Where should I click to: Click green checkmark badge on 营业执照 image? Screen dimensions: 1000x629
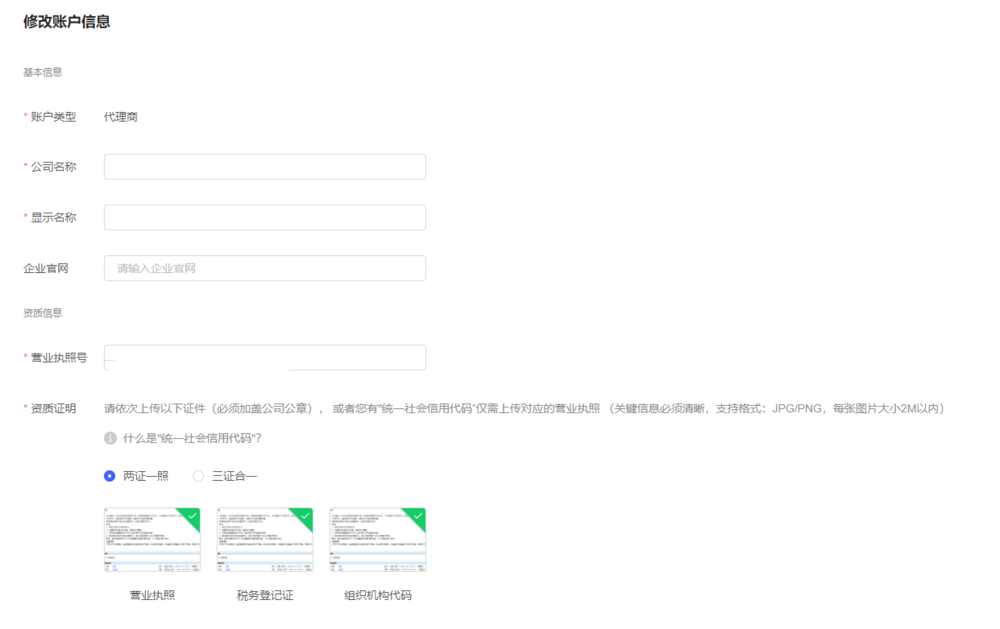pyautogui.click(x=191, y=516)
